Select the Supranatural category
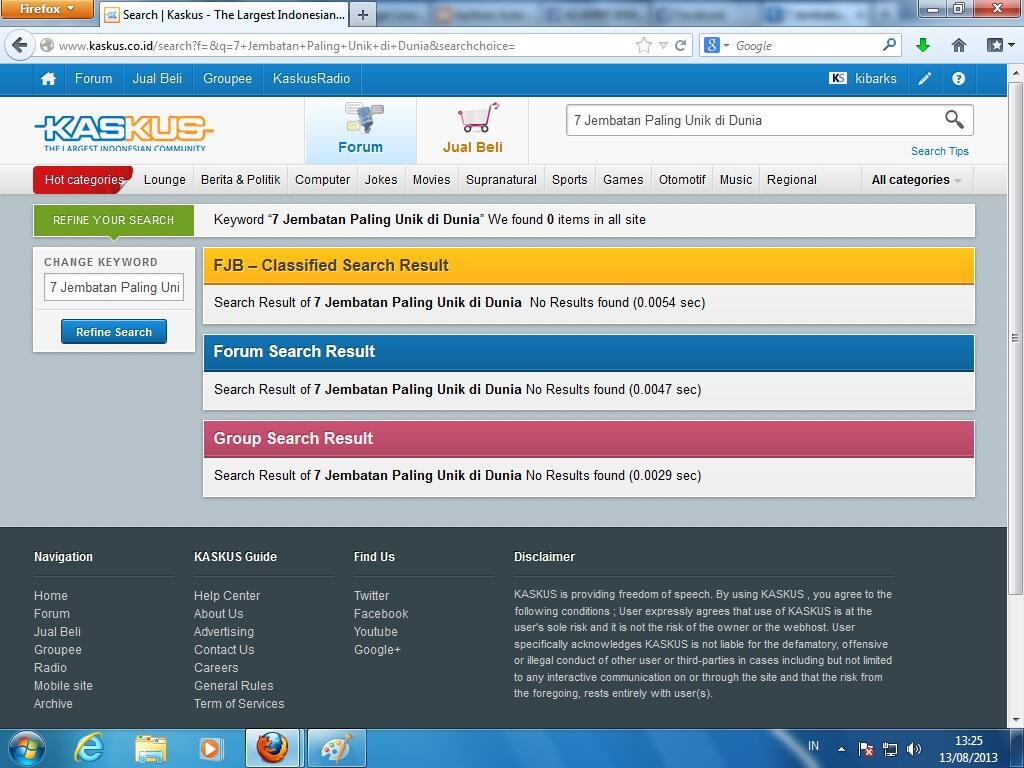The width and height of the screenshot is (1024, 768). click(x=502, y=180)
